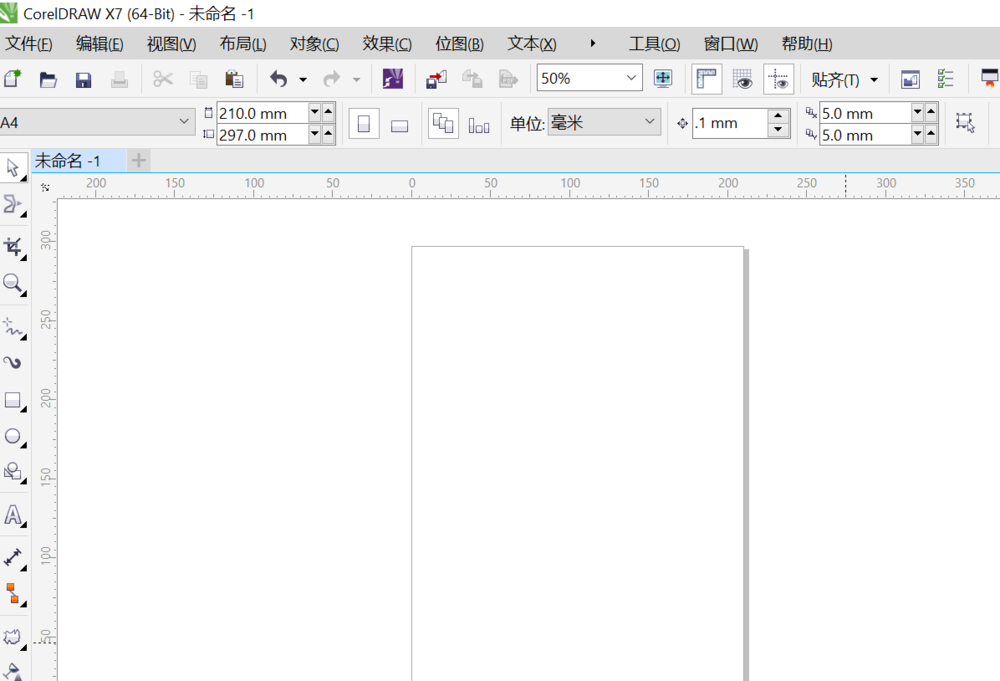The width and height of the screenshot is (1000, 681).
Task: Open the Welcome screen icon
Action: [x=910, y=80]
